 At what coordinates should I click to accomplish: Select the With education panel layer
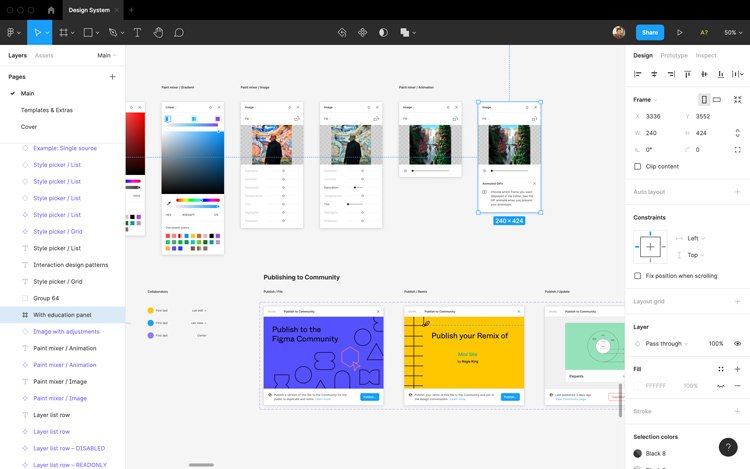click(x=63, y=315)
